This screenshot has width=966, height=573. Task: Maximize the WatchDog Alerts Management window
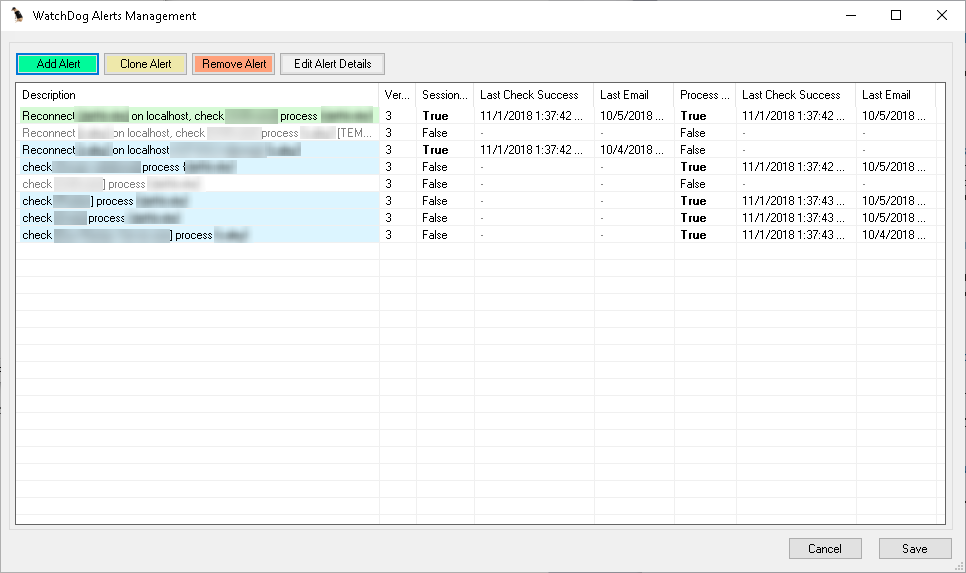click(896, 15)
